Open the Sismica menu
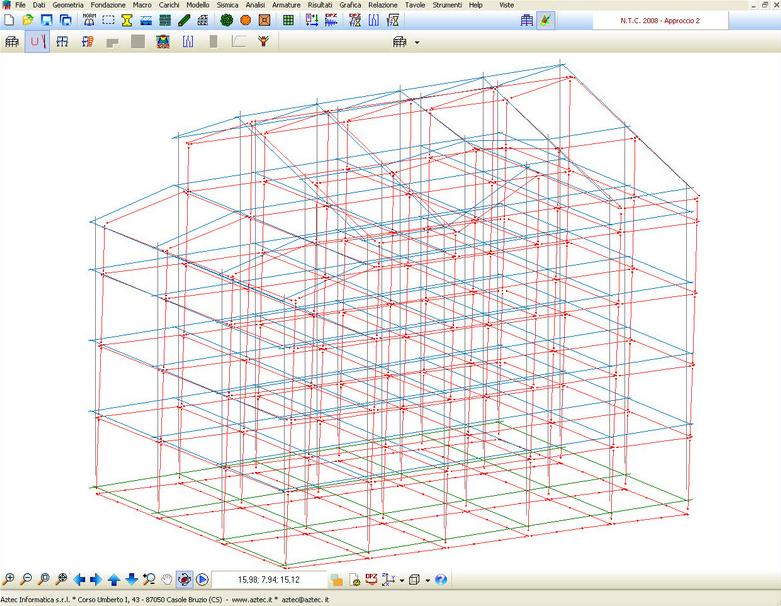The height and width of the screenshot is (606, 781). coord(227,5)
